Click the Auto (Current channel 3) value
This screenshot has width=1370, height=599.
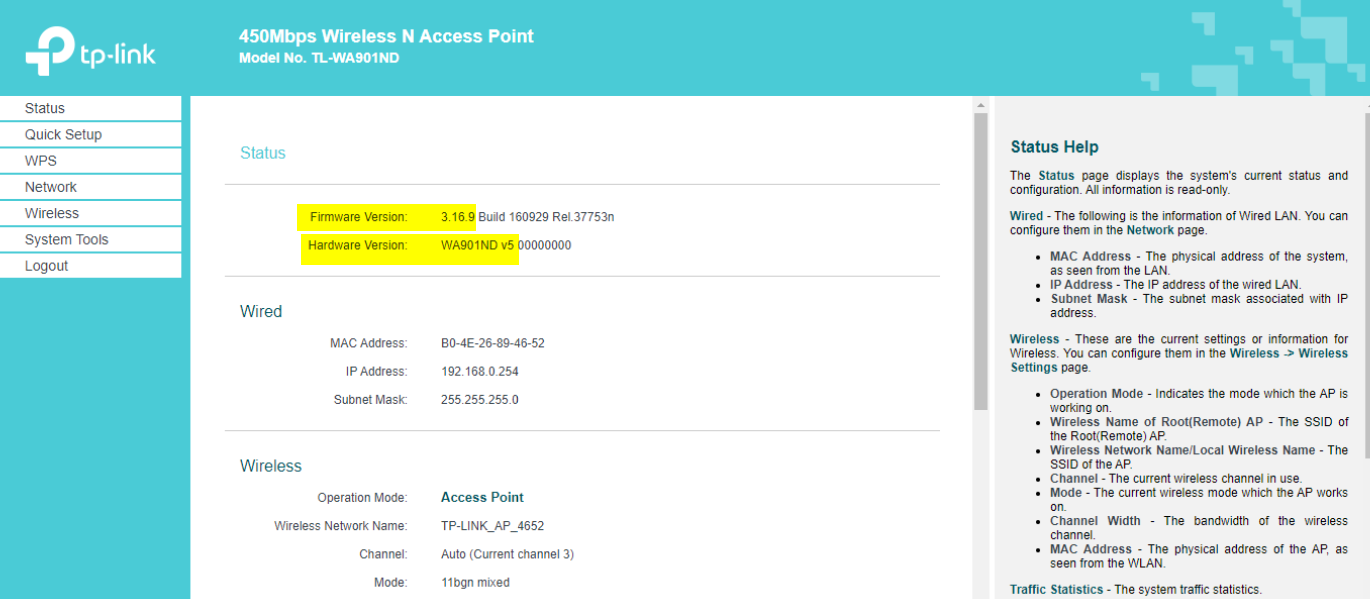(x=507, y=554)
